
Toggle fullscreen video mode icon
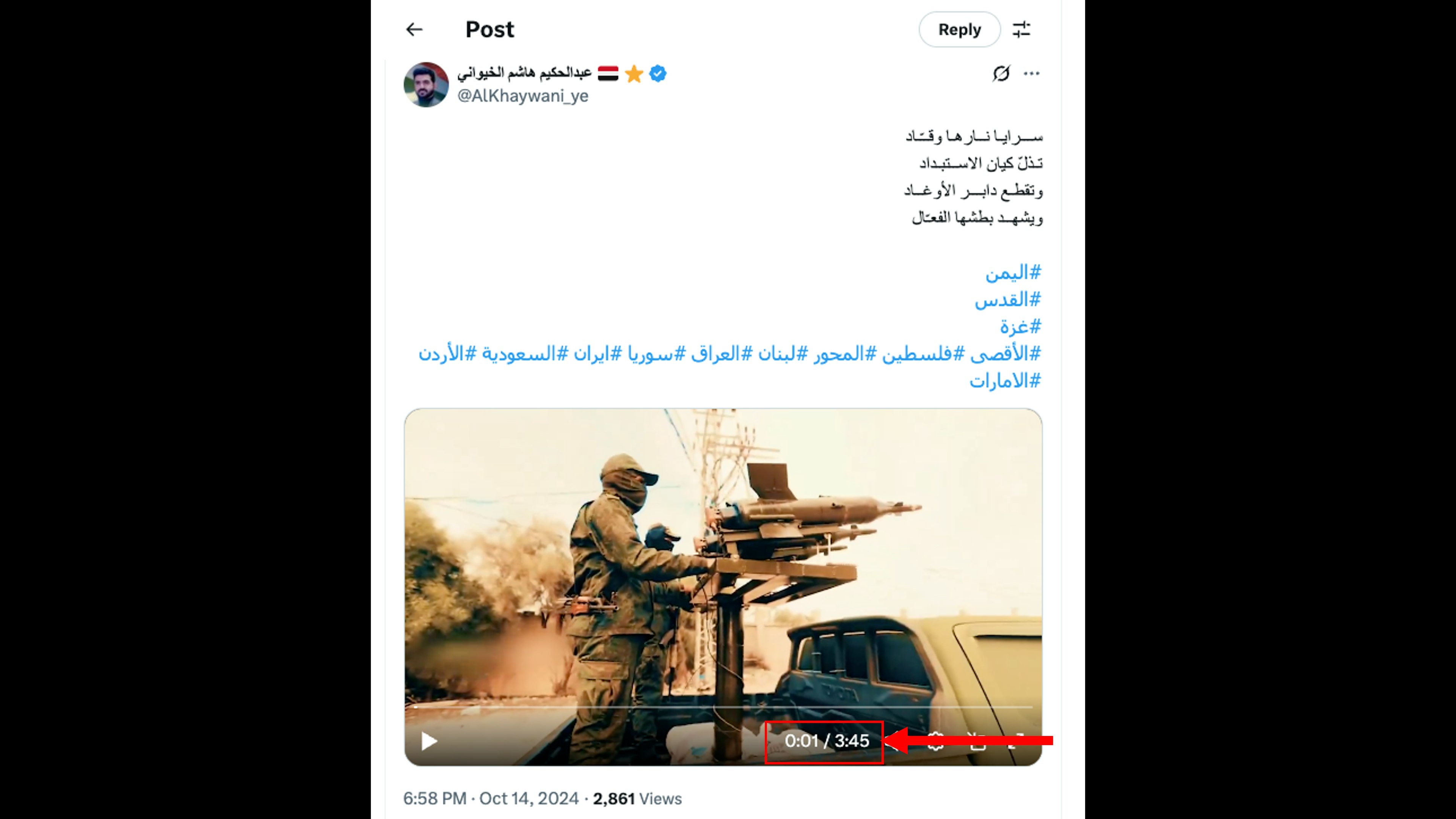click(x=1016, y=741)
